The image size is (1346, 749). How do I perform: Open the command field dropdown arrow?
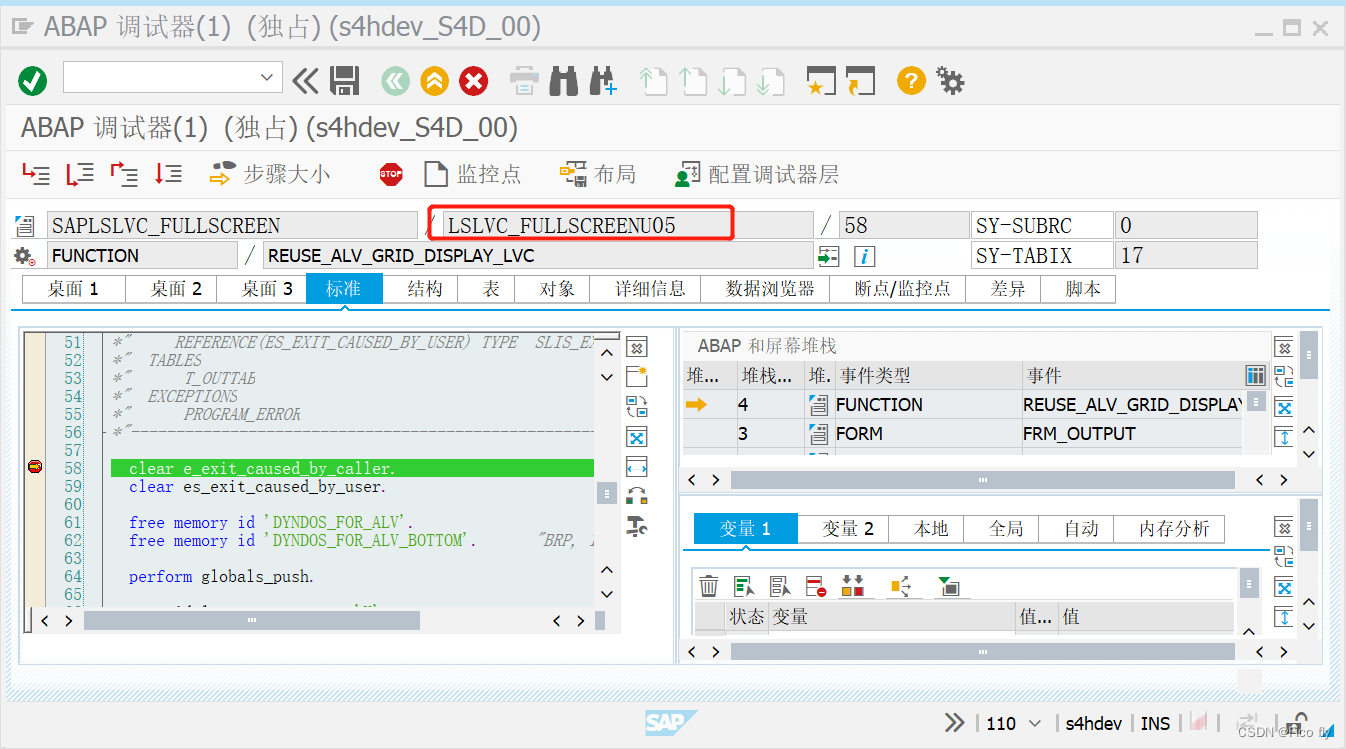pyautogui.click(x=268, y=76)
